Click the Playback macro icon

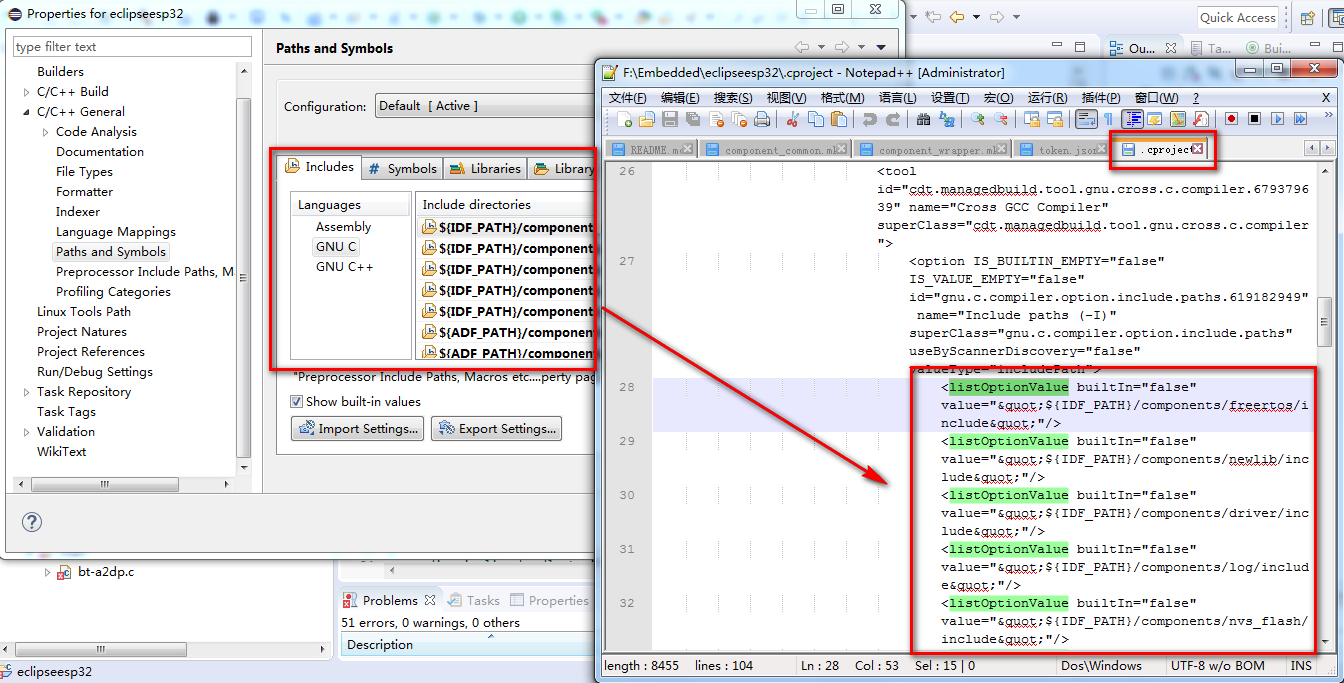[x=1278, y=119]
